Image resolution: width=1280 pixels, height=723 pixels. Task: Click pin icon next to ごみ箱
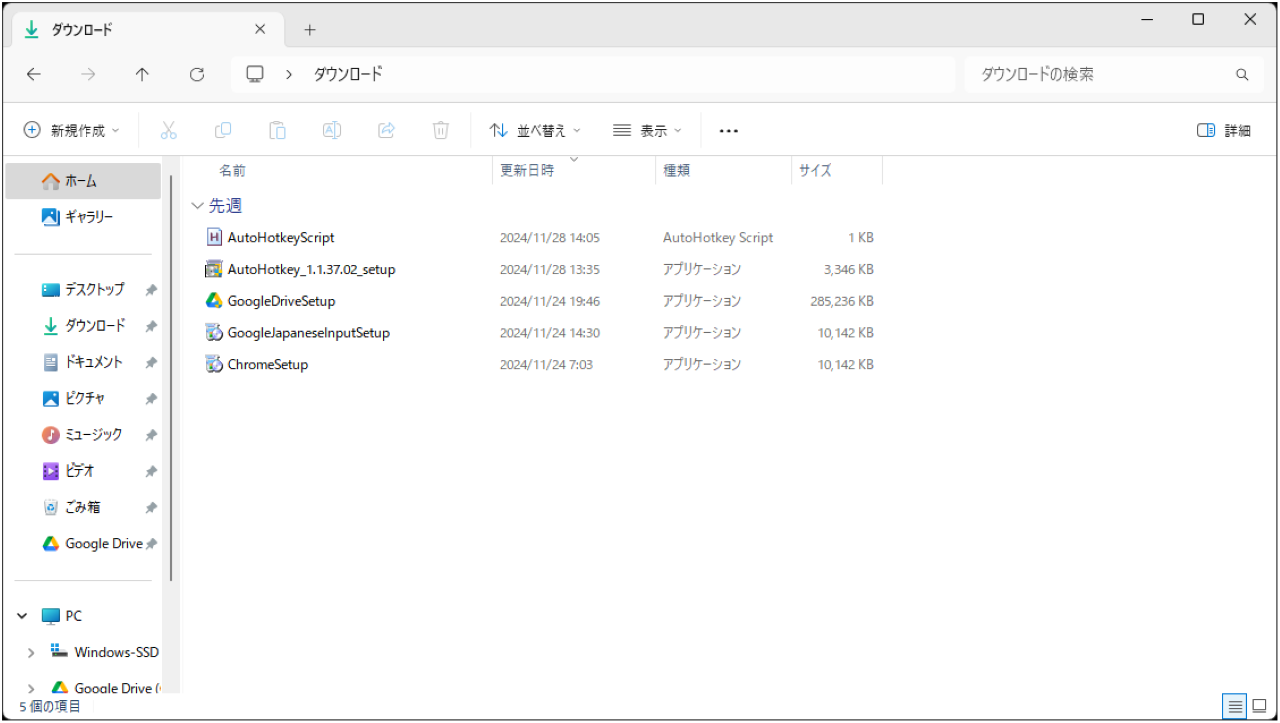(x=151, y=508)
